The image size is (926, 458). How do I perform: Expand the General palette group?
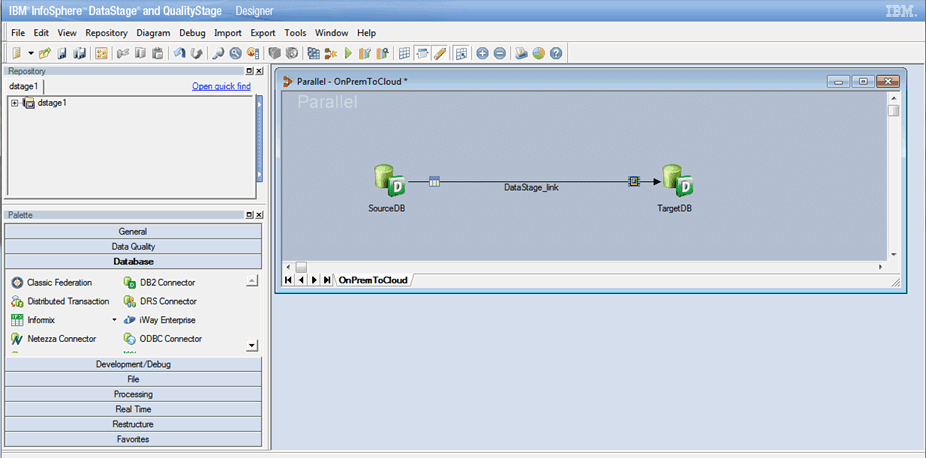tap(133, 231)
